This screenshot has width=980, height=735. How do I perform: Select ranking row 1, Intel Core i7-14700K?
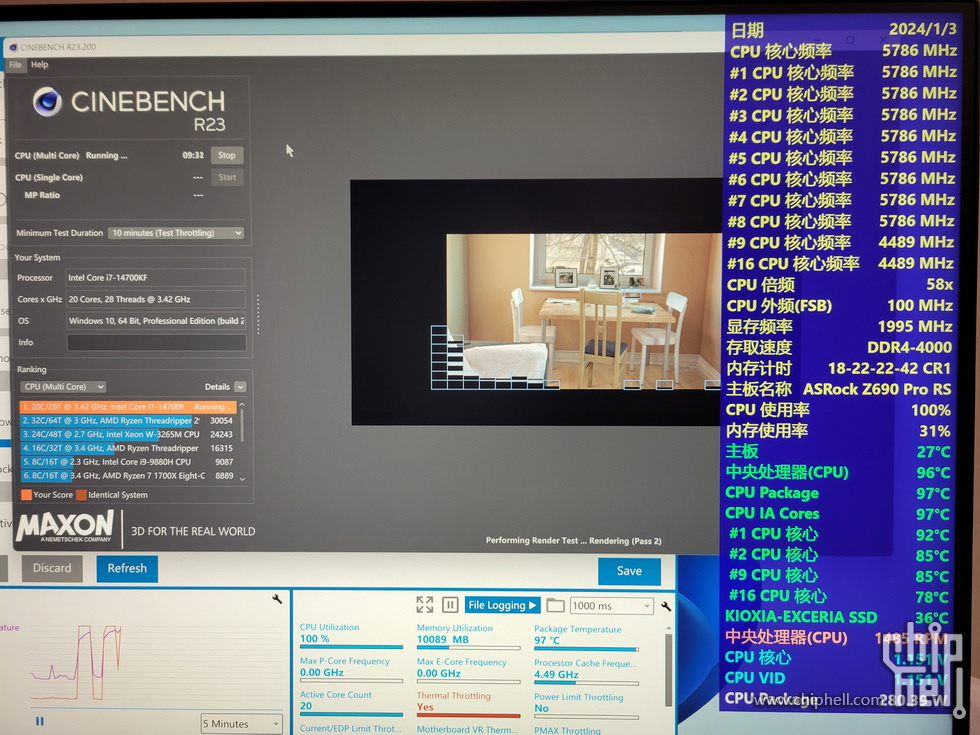[128, 407]
